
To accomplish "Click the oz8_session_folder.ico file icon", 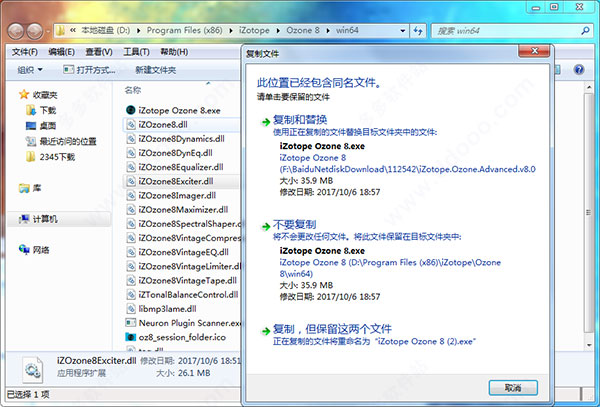I will click(x=131, y=337).
